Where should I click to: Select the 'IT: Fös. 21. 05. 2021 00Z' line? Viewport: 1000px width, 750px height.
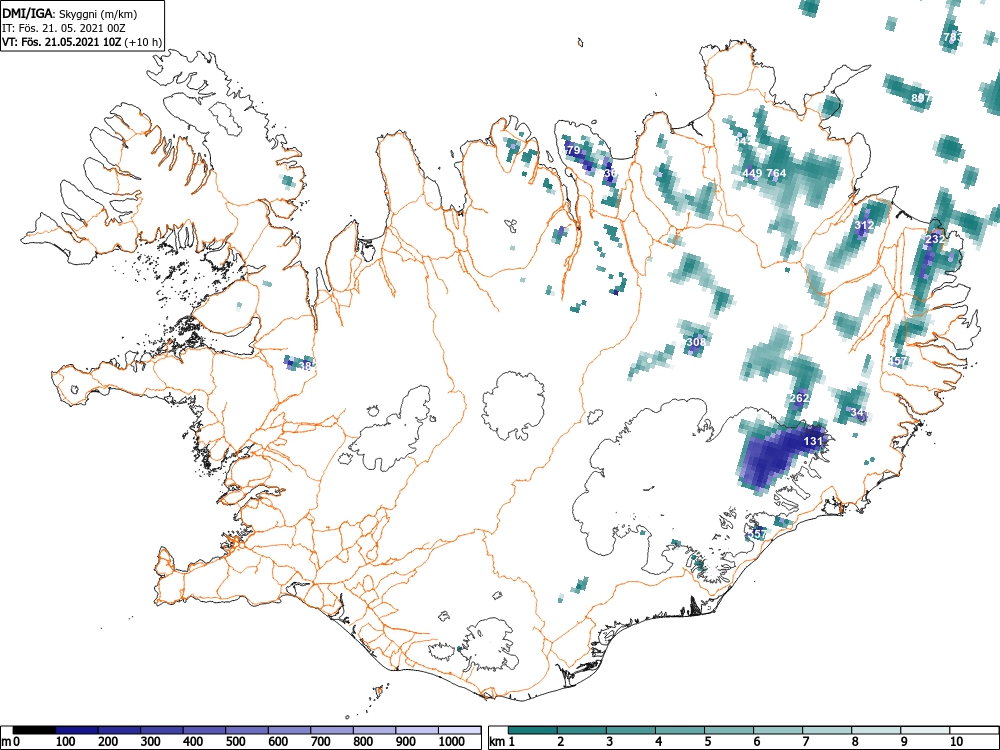[x=62, y=28]
